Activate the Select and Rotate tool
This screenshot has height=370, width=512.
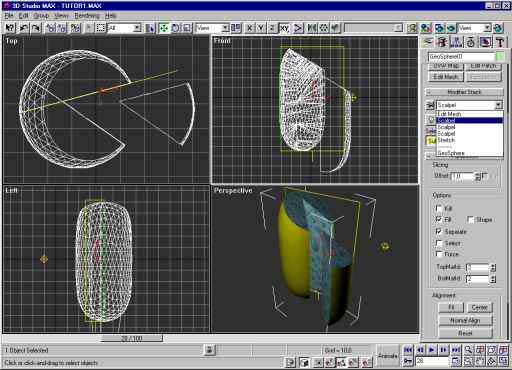pyautogui.click(x=175, y=28)
